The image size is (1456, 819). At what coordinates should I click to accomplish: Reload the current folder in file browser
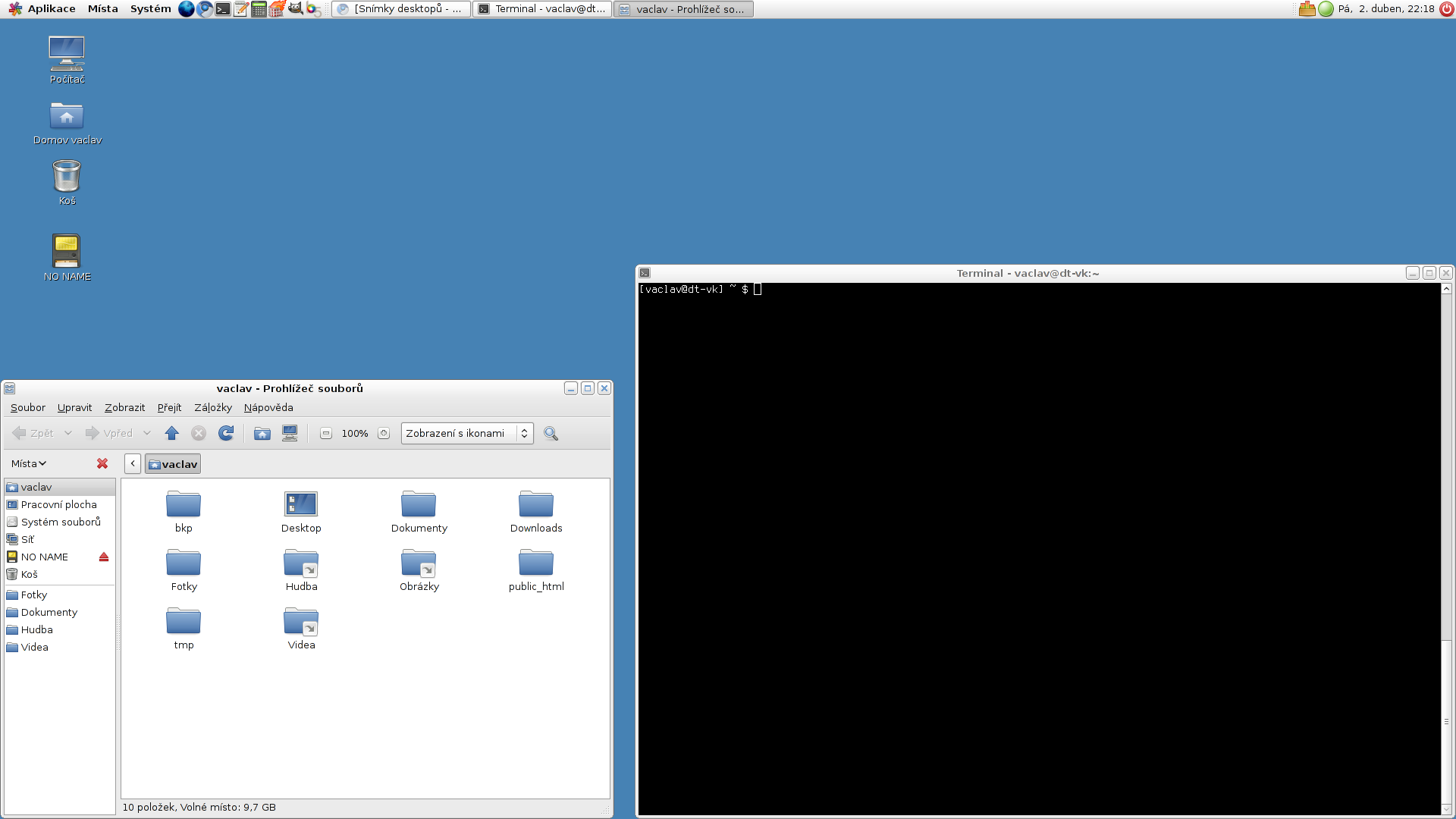(226, 433)
